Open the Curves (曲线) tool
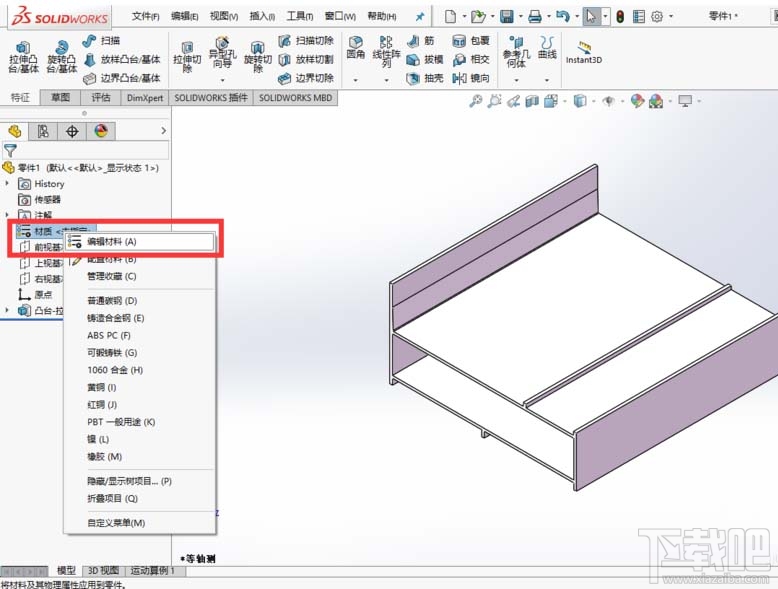This screenshot has height=589, width=778. point(547,48)
